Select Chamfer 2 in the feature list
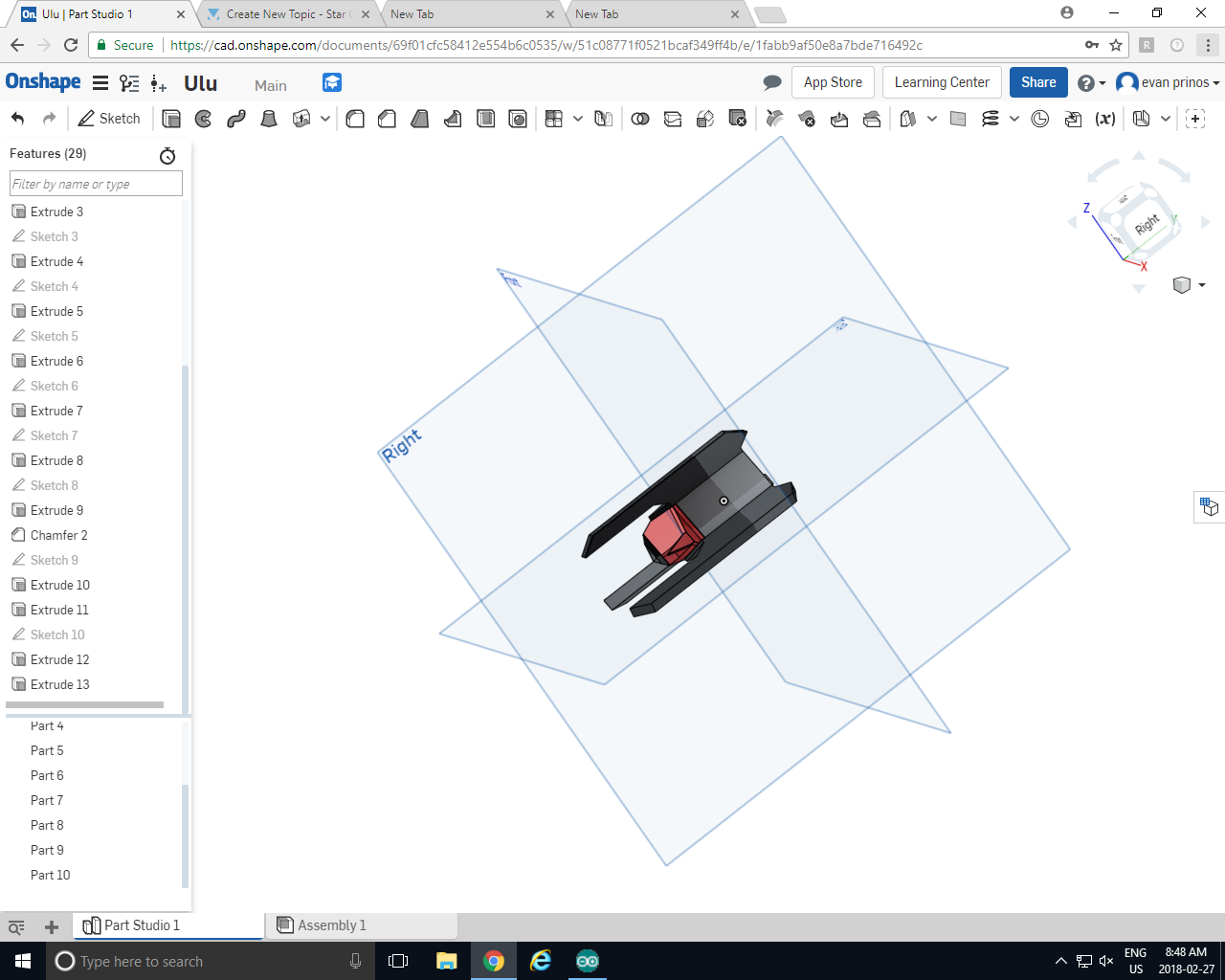Image resolution: width=1225 pixels, height=980 pixels. click(58, 535)
